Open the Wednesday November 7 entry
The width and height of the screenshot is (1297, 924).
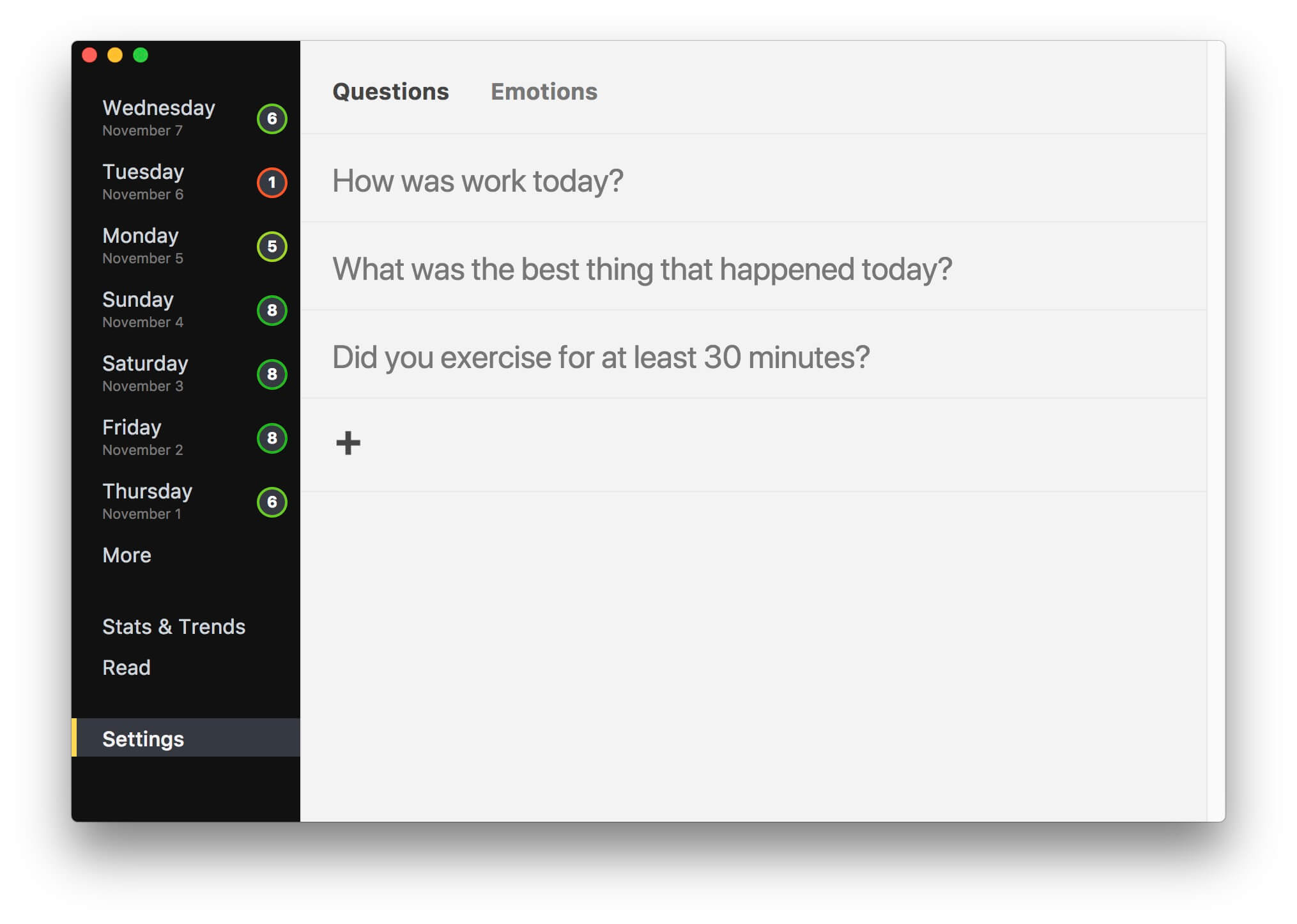[x=158, y=118]
